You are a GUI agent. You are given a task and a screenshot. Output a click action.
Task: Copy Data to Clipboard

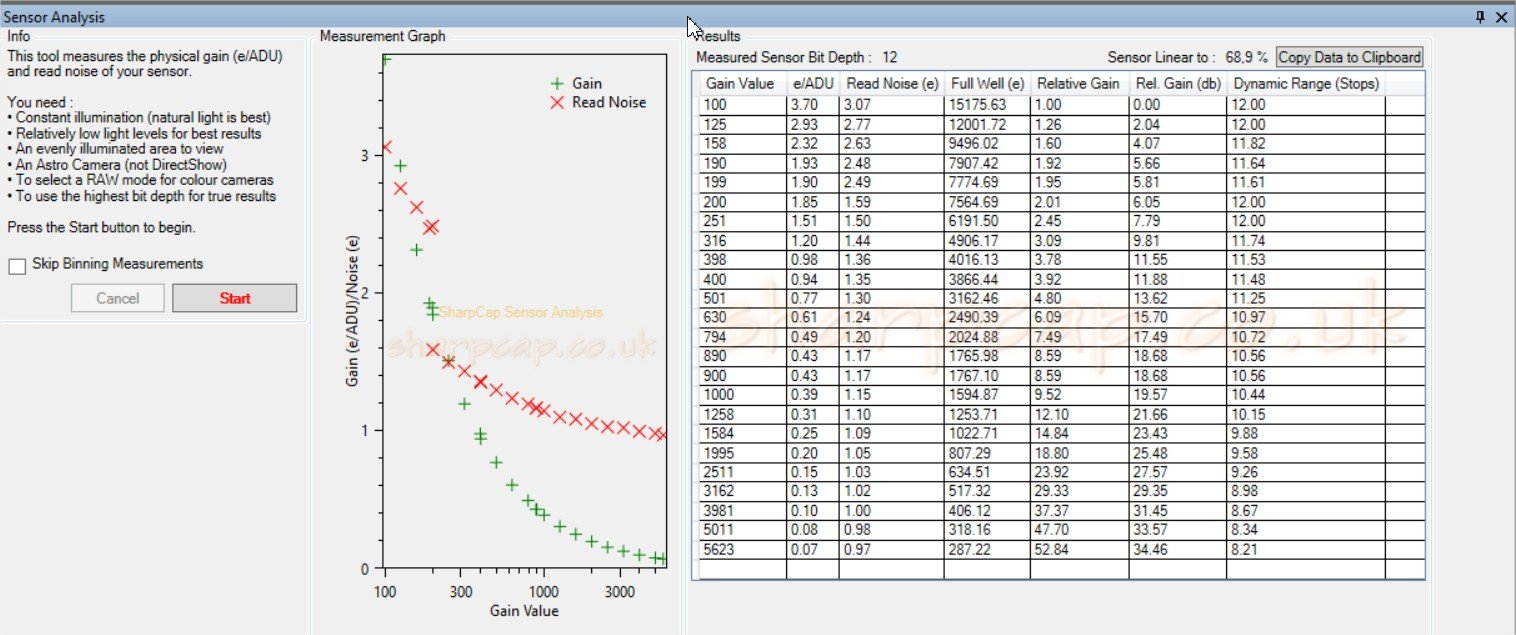1350,57
